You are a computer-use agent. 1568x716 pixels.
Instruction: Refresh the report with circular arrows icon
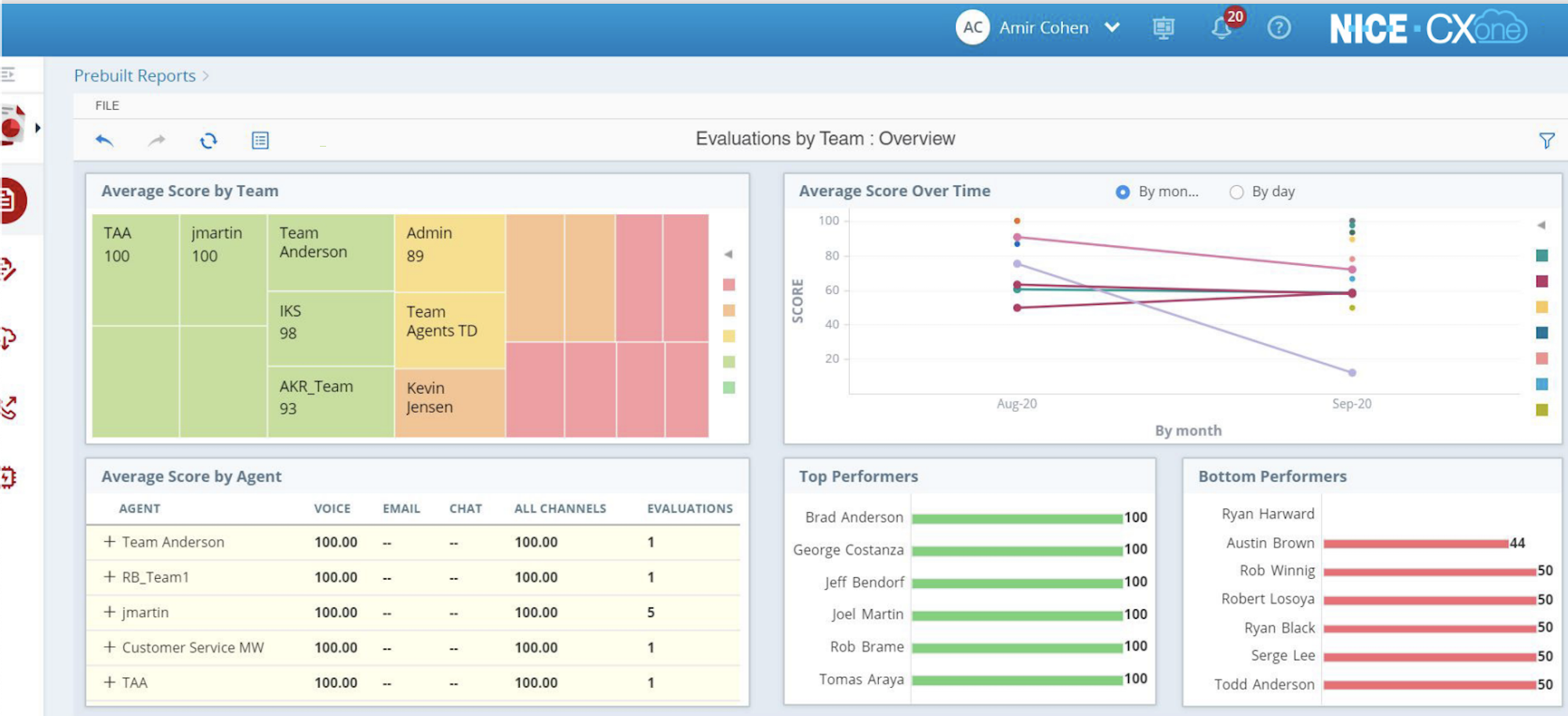tap(209, 140)
